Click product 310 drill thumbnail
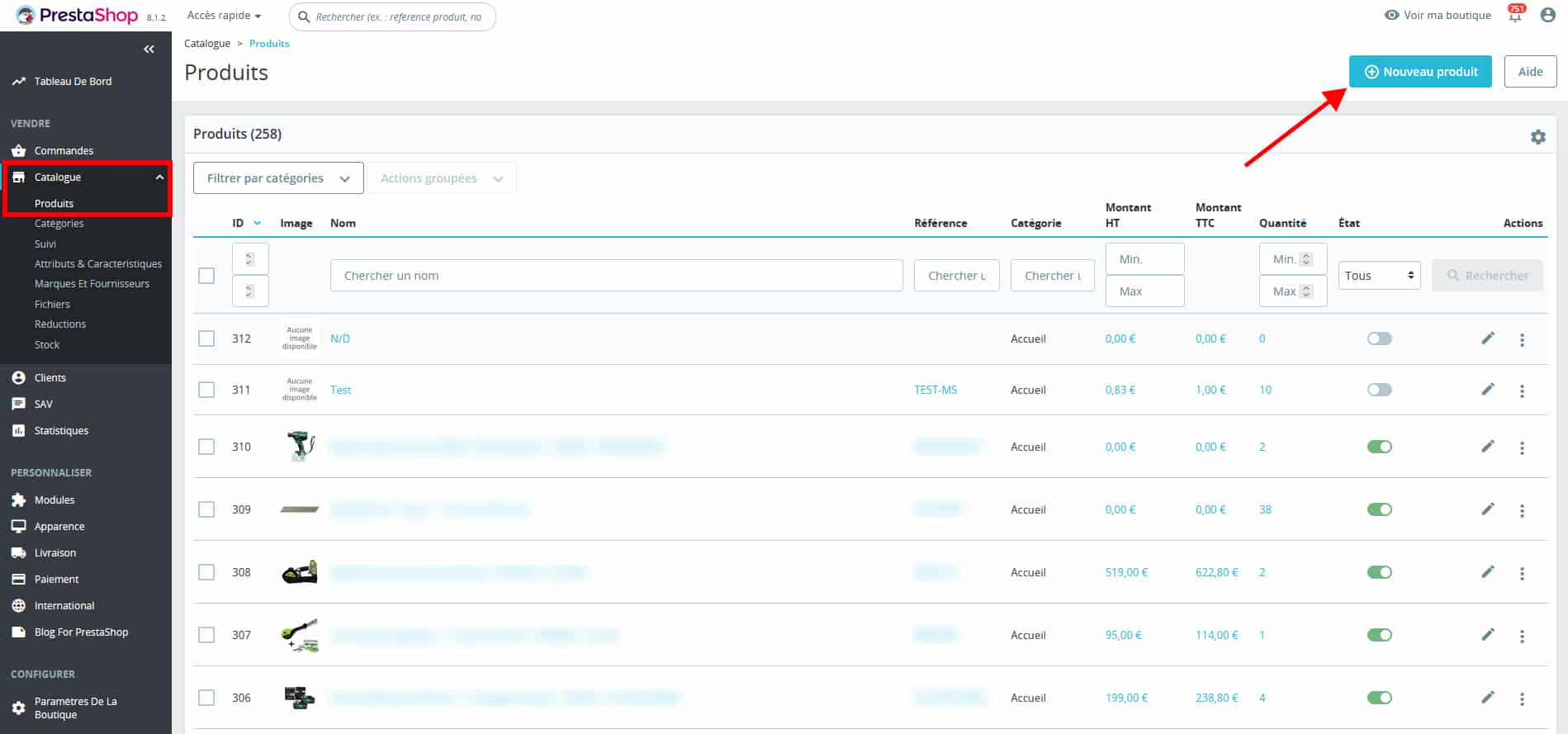 [300, 446]
